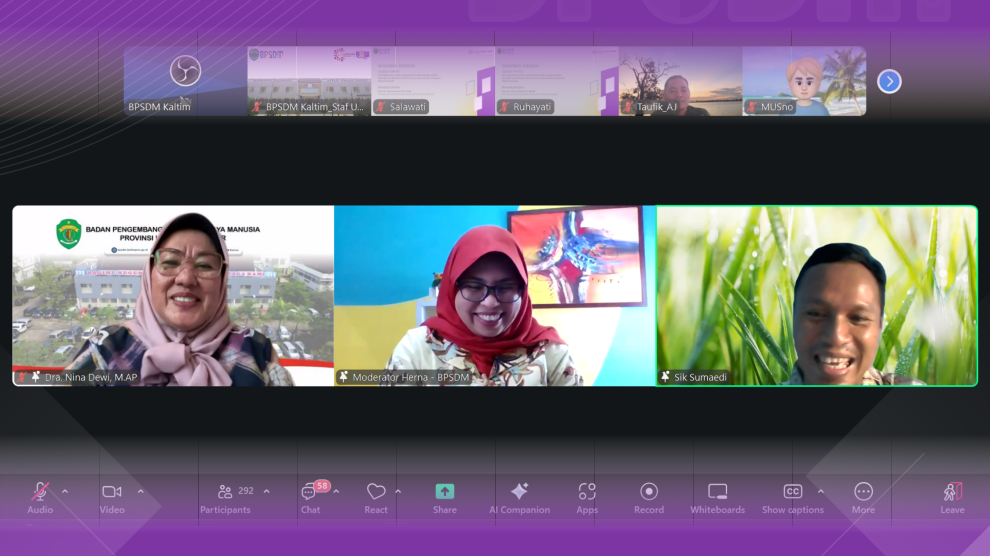Screen dimensions: 990x556
Task: Start recording with the Record button
Action: (649, 495)
